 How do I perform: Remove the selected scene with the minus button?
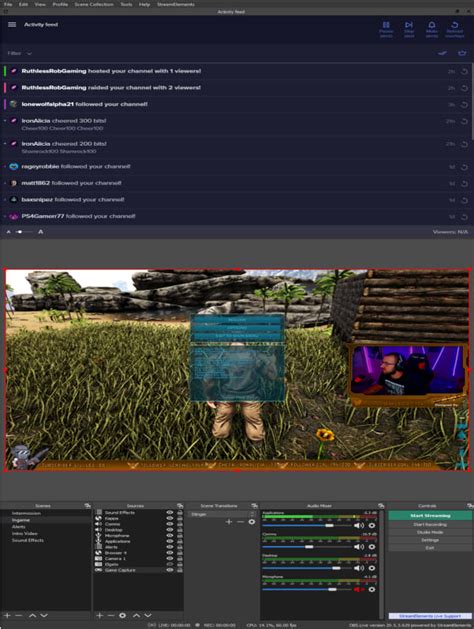point(18,615)
